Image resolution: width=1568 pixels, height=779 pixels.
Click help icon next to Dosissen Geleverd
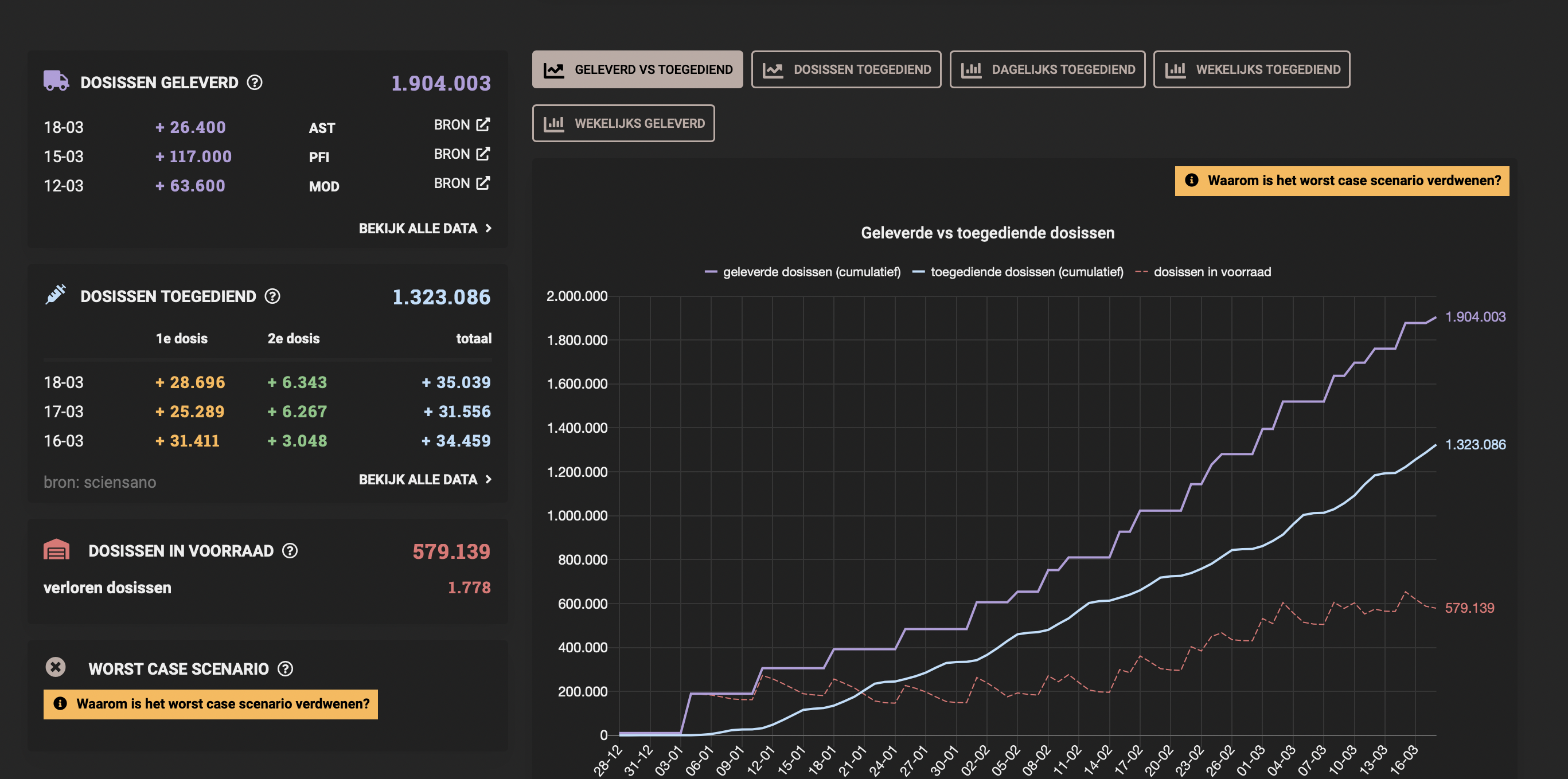click(x=255, y=82)
